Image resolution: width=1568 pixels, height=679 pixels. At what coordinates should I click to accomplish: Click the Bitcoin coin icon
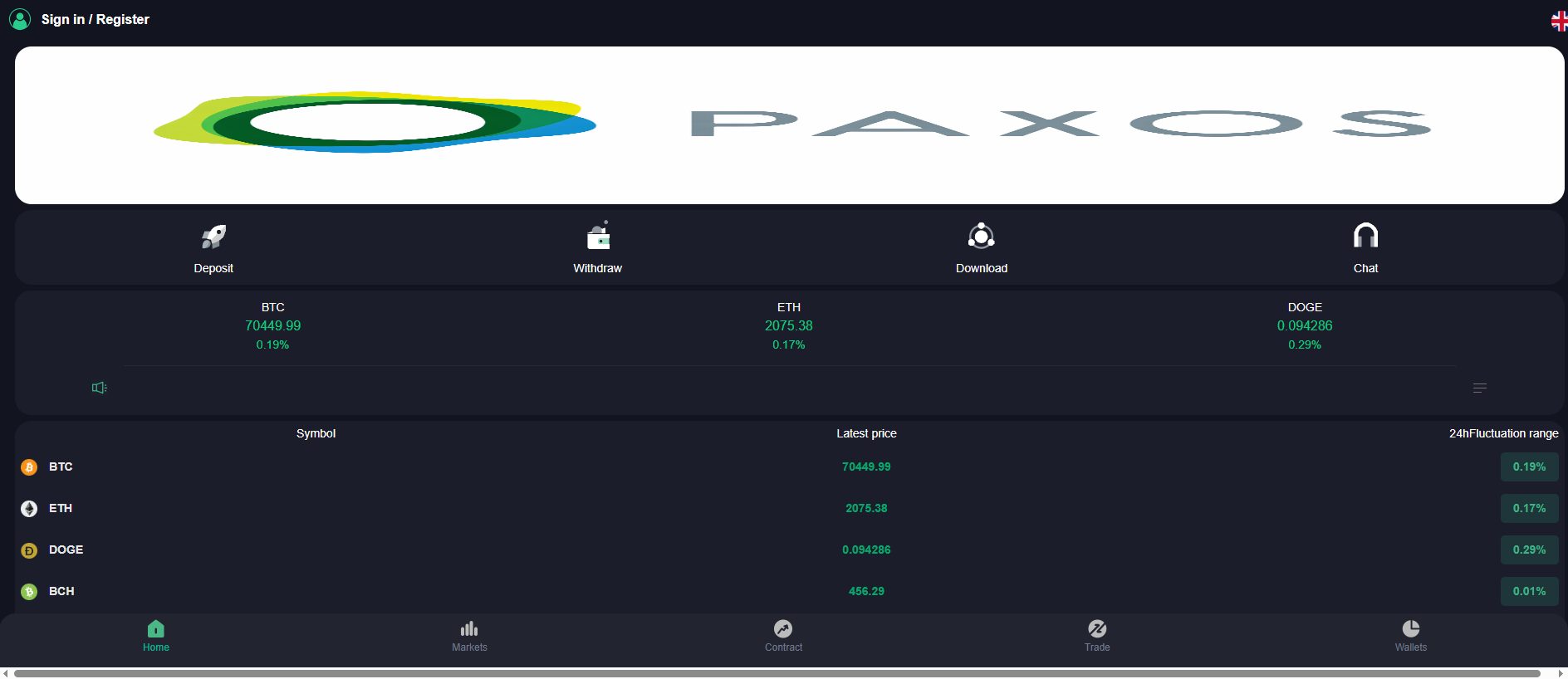(x=29, y=467)
